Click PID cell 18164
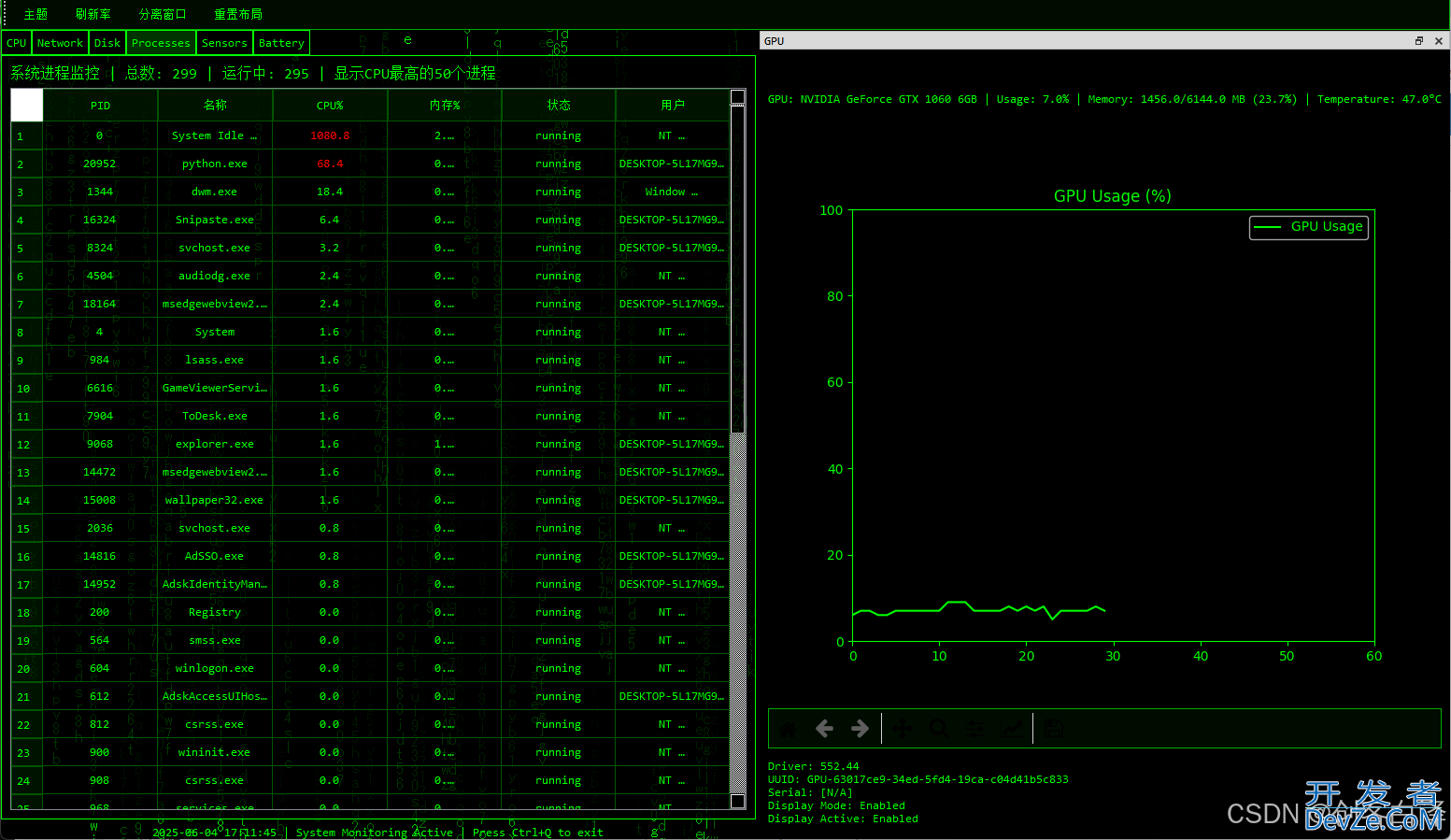 100,304
